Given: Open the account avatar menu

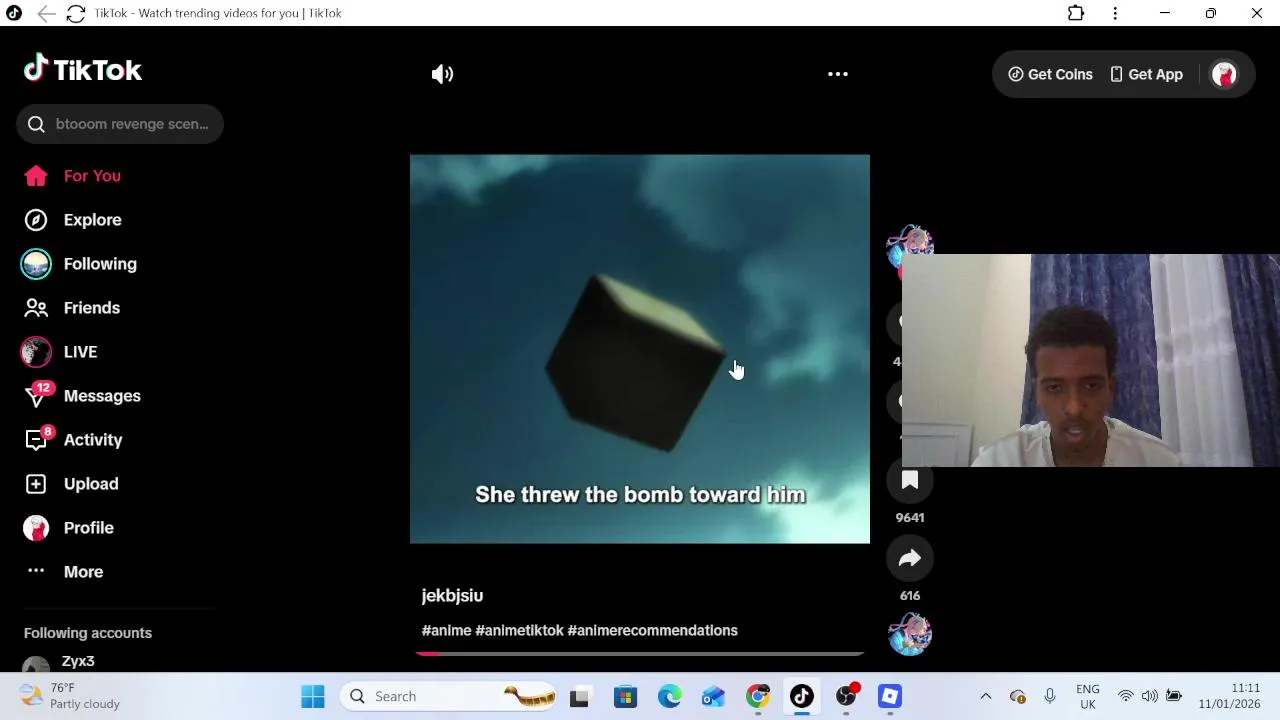Looking at the screenshot, I should pyautogui.click(x=1224, y=74).
